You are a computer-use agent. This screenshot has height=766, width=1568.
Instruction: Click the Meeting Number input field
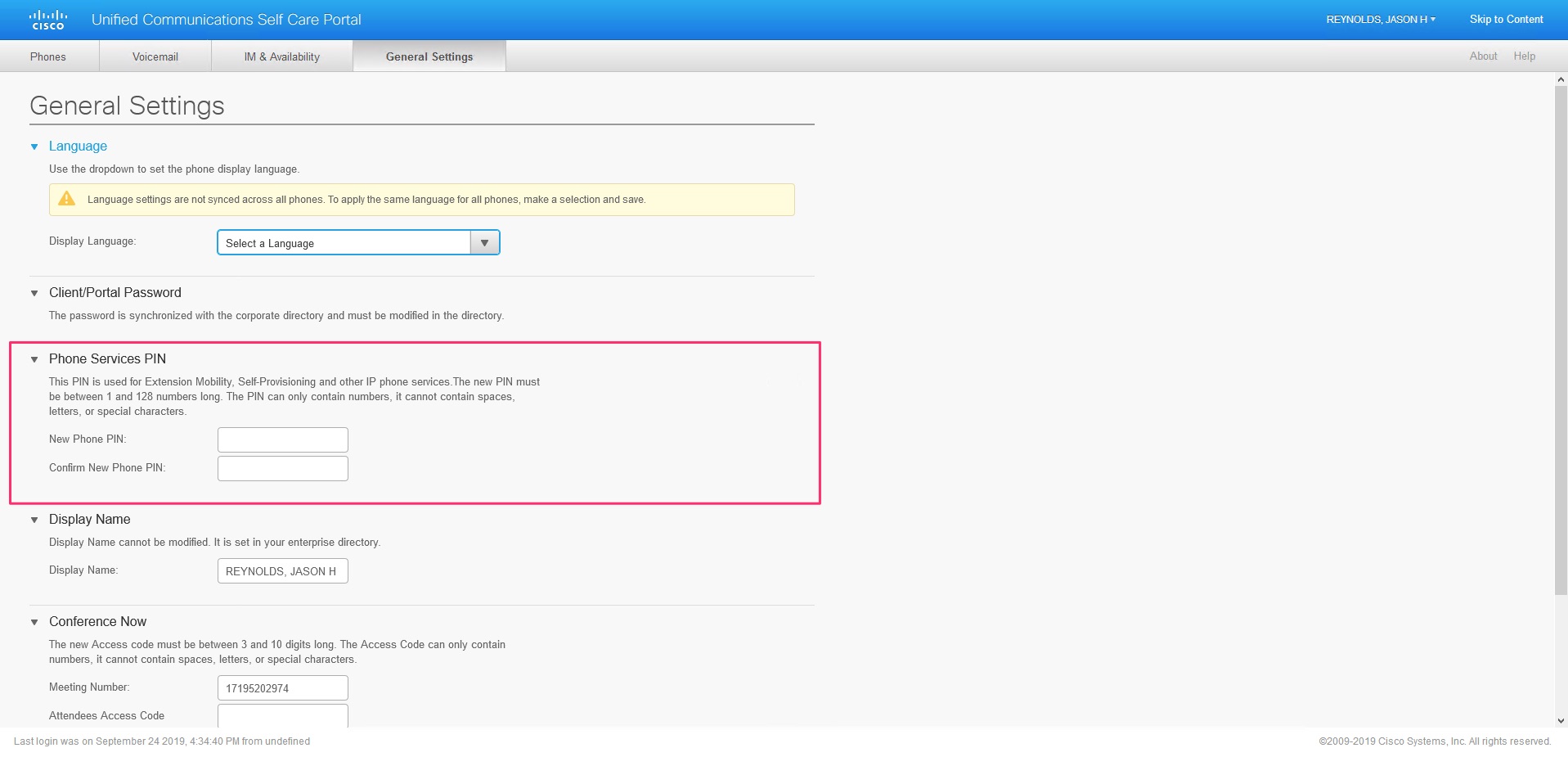[x=283, y=687]
